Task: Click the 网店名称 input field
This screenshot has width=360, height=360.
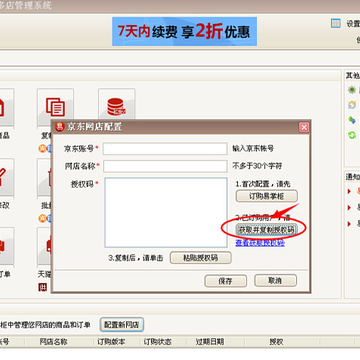Action: tap(165, 166)
